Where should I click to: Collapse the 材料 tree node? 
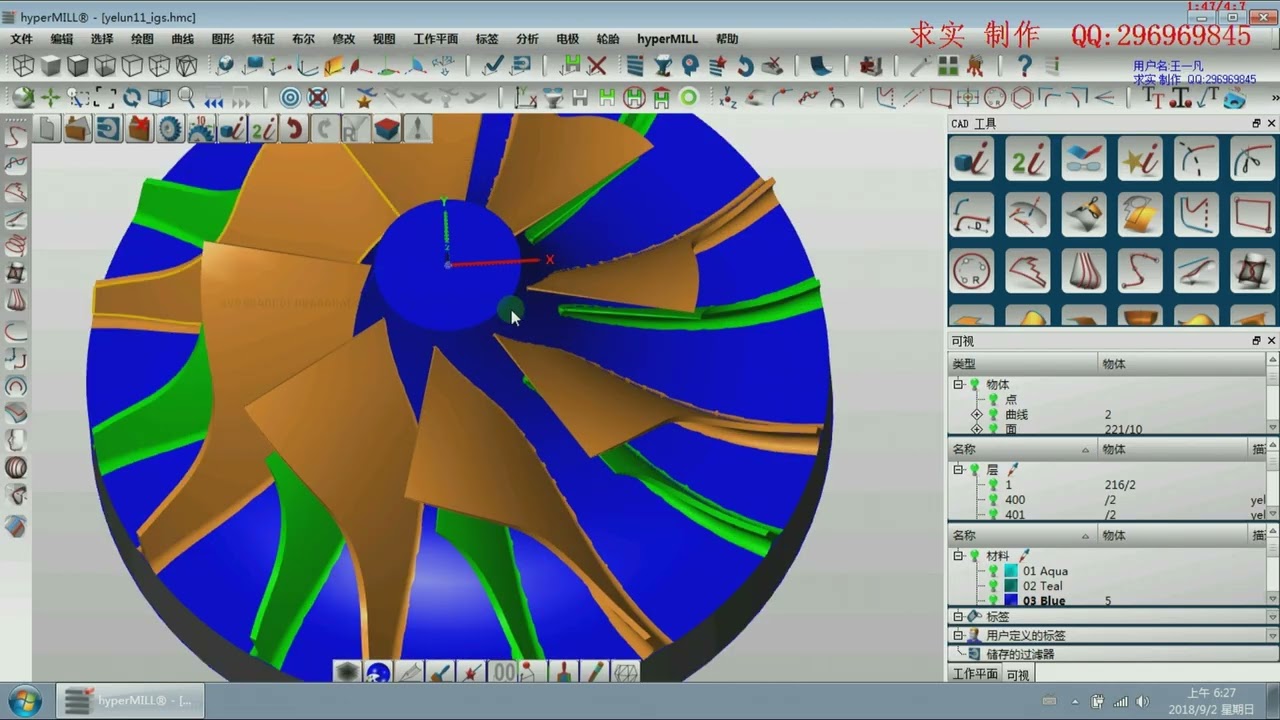pos(958,555)
